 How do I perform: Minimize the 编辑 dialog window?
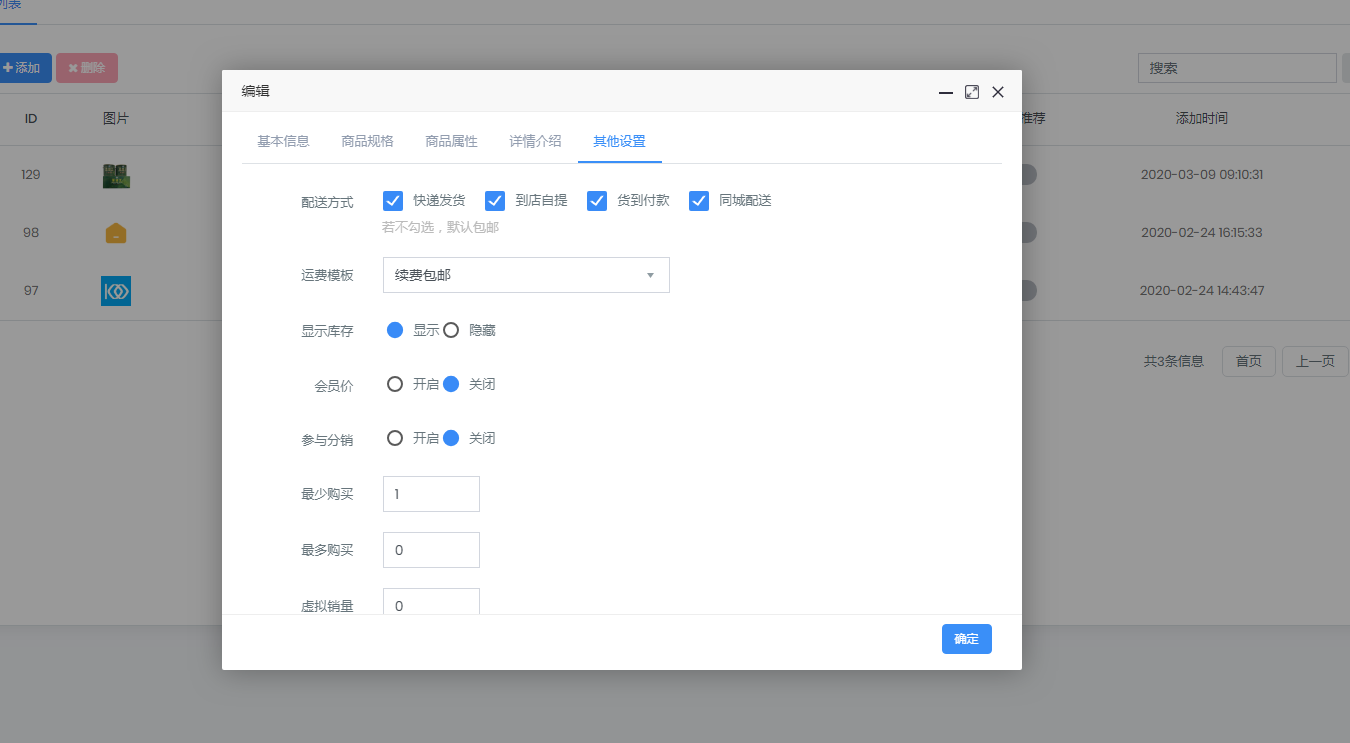click(x=946, y=92)
